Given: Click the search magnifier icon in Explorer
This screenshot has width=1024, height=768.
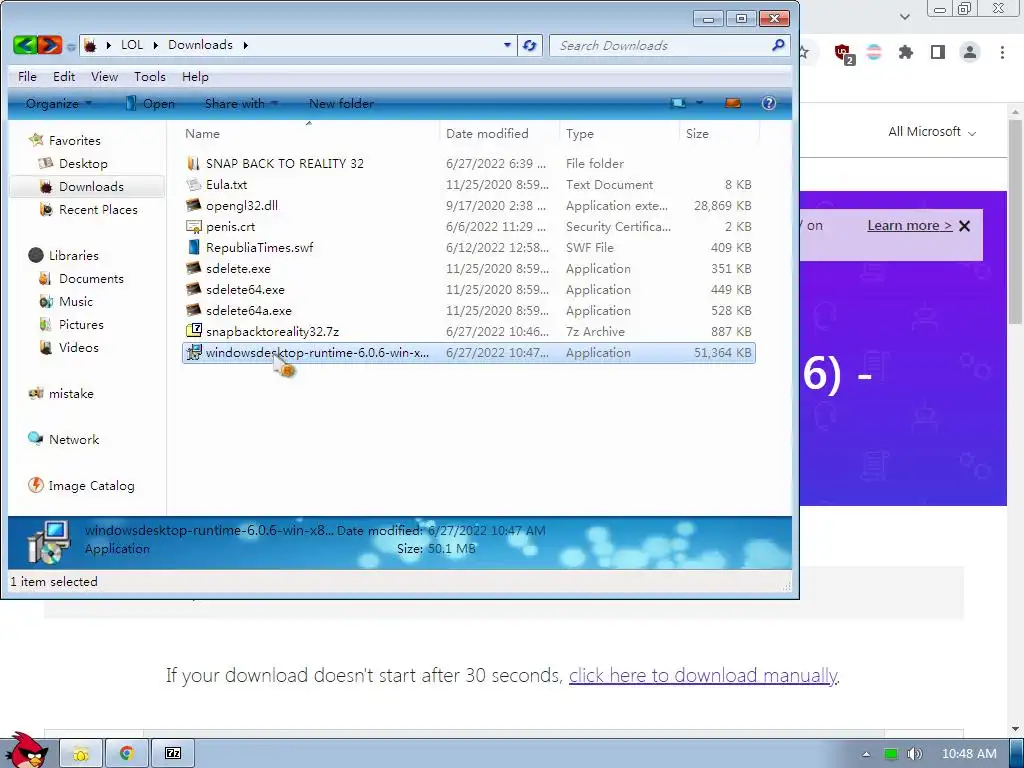Looking at the screenshot, I should [778, 45].
